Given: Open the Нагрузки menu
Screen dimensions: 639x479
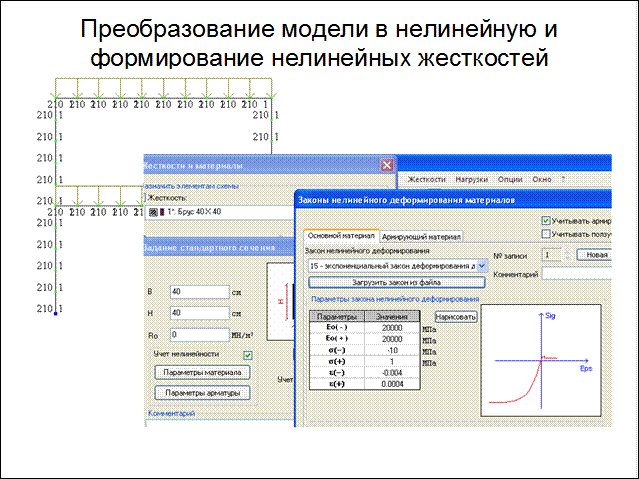Looking at the screenshot, I should click(x=472, y=179).
